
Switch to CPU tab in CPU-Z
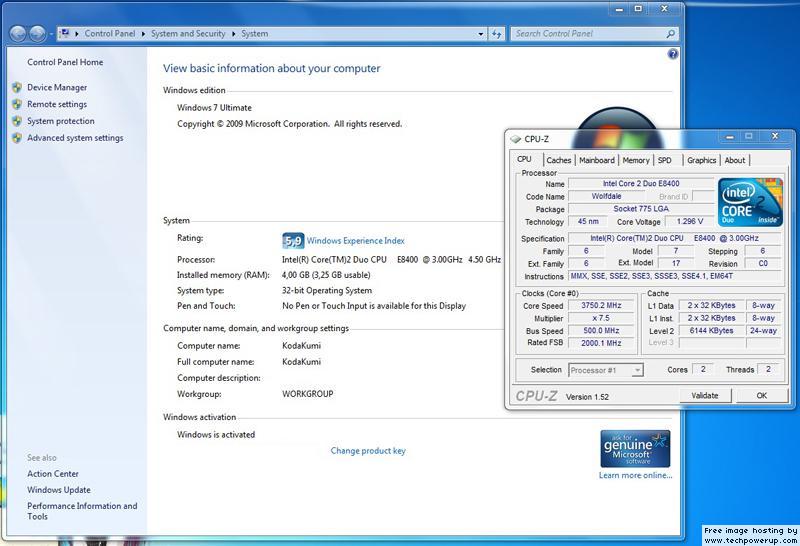524,159
